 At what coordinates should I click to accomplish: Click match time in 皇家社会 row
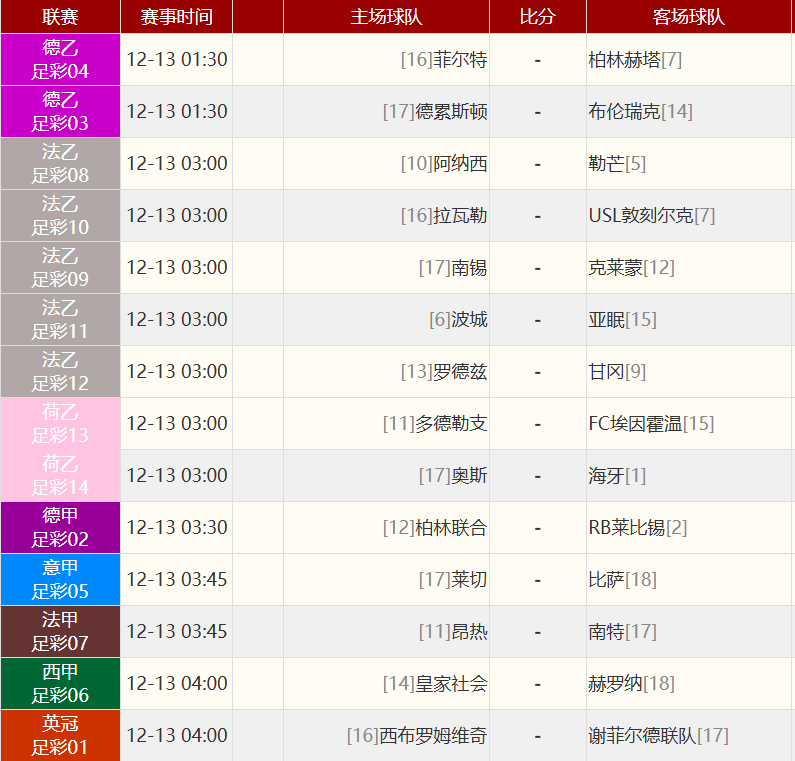176,683
